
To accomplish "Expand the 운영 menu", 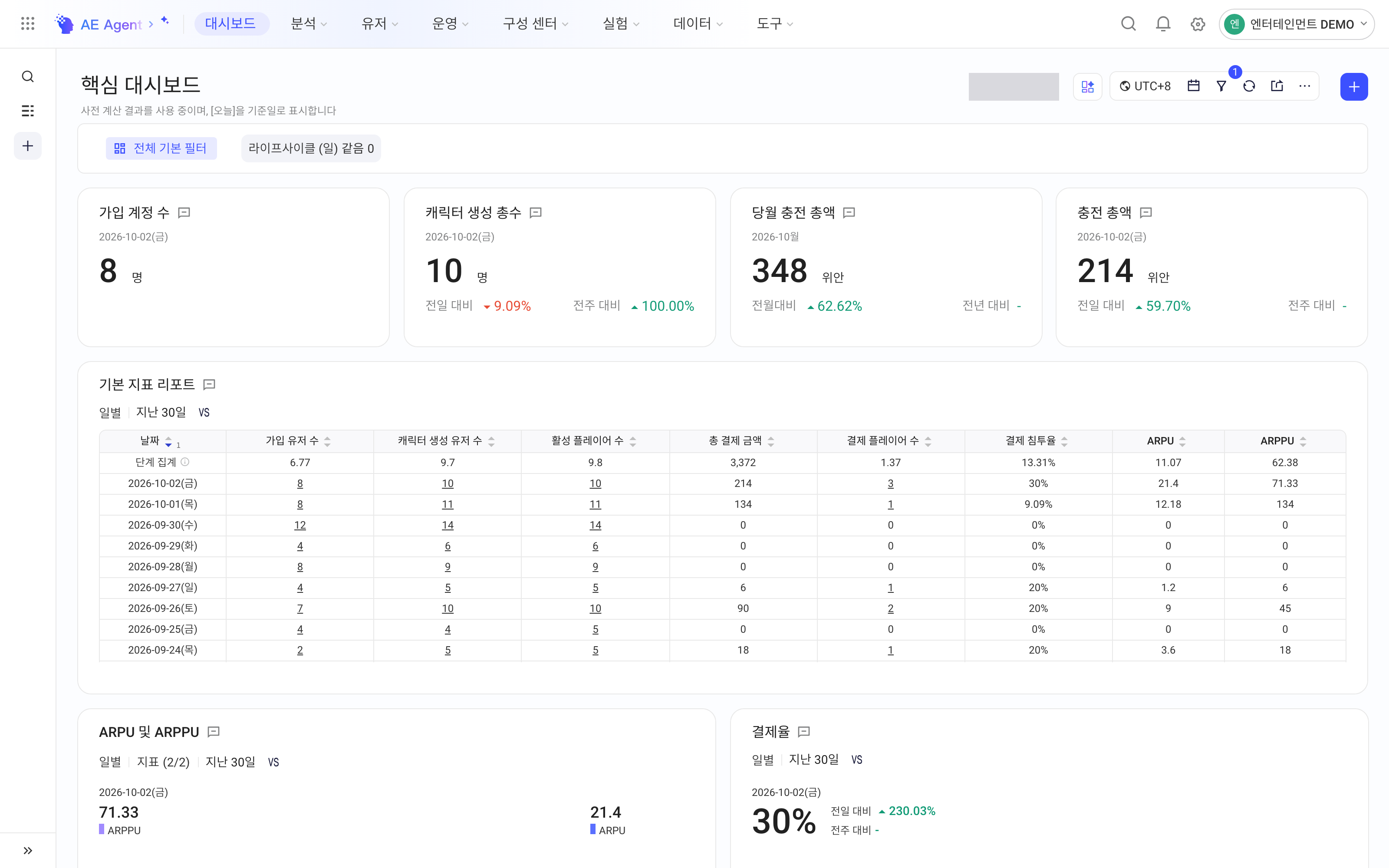I will point(450,23).
